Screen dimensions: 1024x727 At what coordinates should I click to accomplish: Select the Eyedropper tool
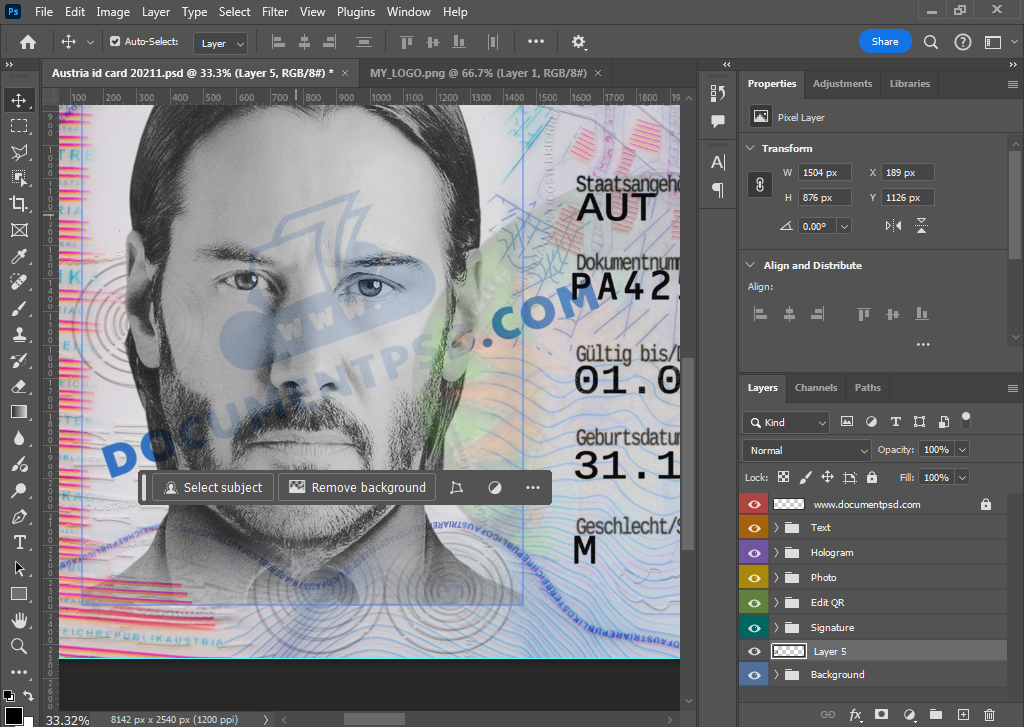(19, 256)
